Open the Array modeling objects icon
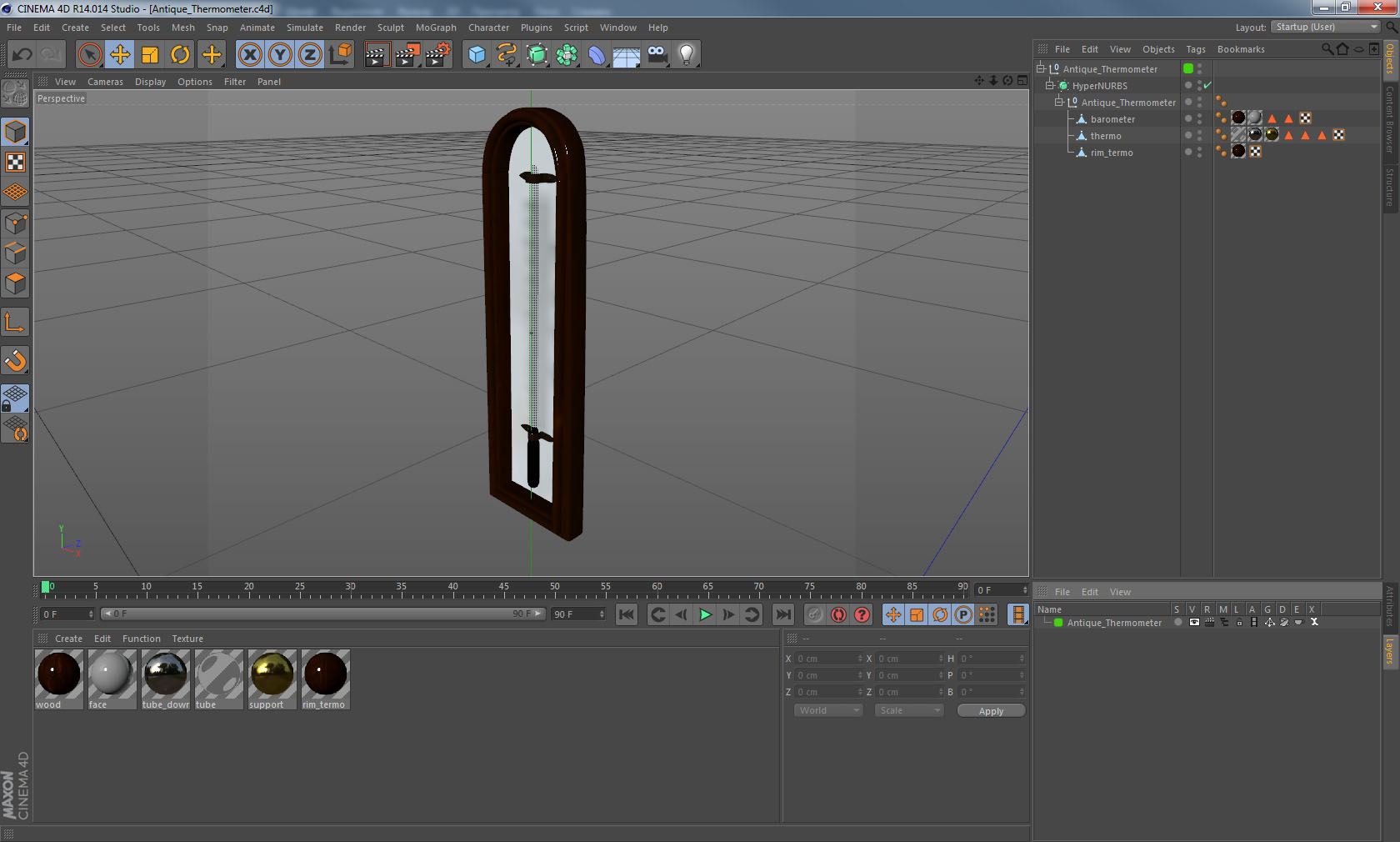1400x842 pixels. pyautogui.click(x=567, y=55)
